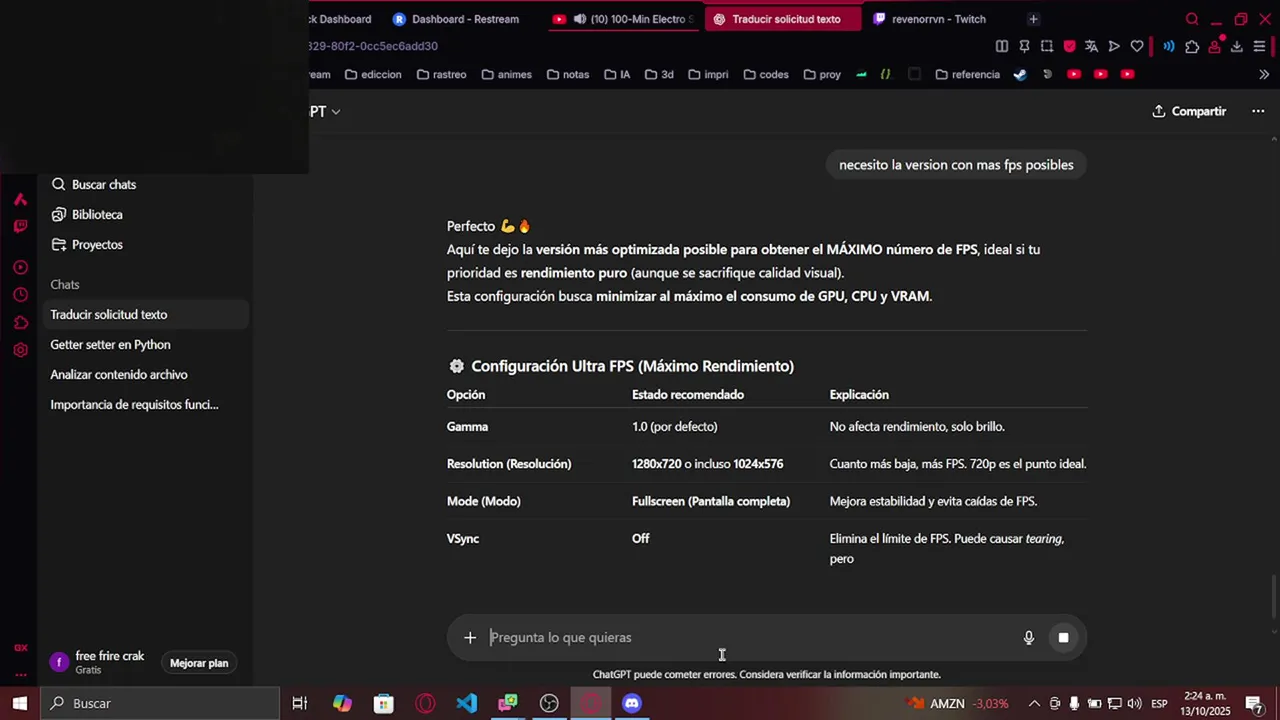The width and height of the screenshot is (1280, 720).
Task: Open the Easy Setup lines icon
Action: [x=1260, y=46]
